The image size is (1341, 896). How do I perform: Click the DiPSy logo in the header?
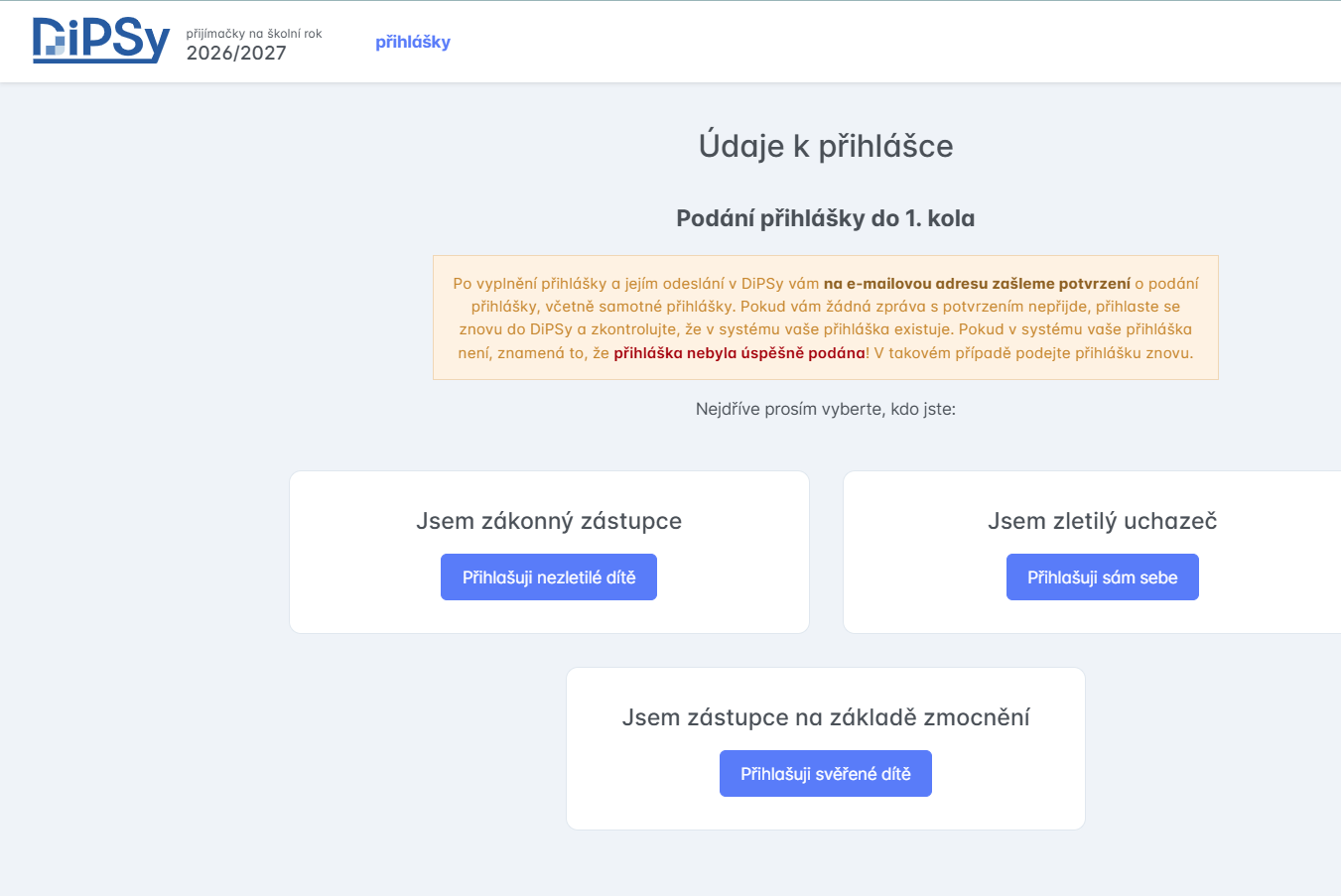[x=100, y=41]
